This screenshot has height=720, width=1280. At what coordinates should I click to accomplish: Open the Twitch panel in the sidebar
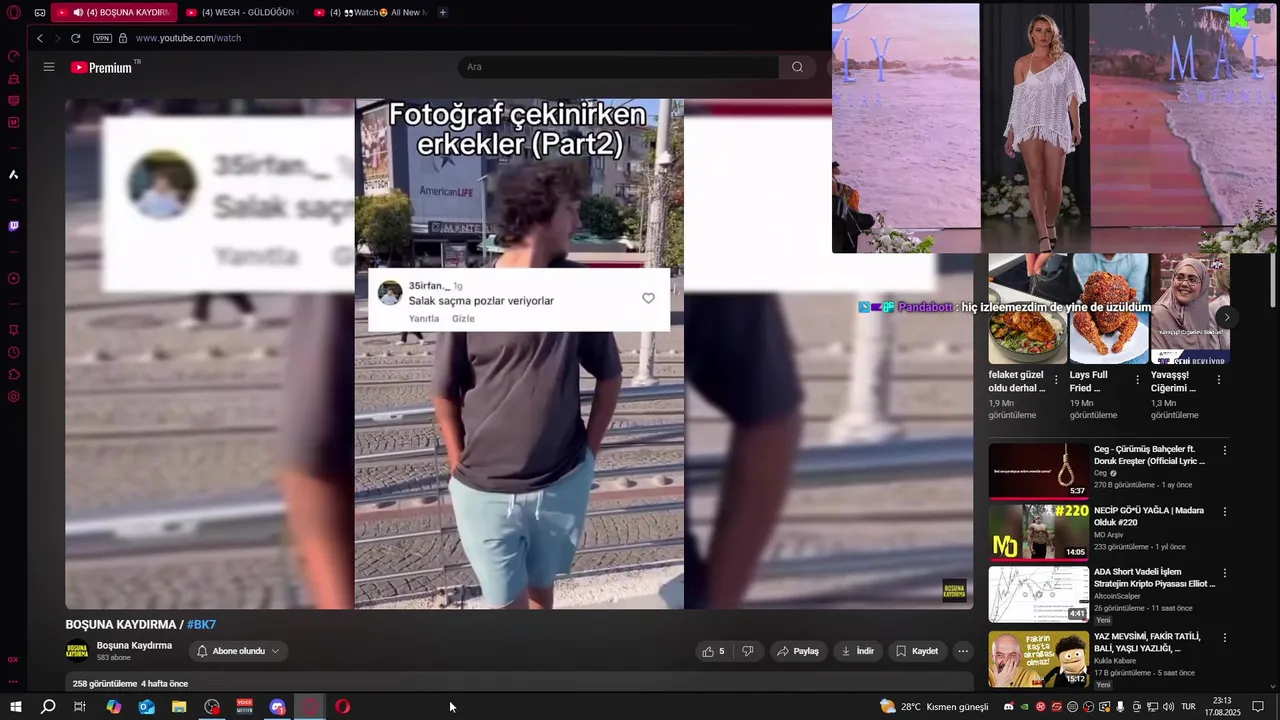(x=14, y=226)
